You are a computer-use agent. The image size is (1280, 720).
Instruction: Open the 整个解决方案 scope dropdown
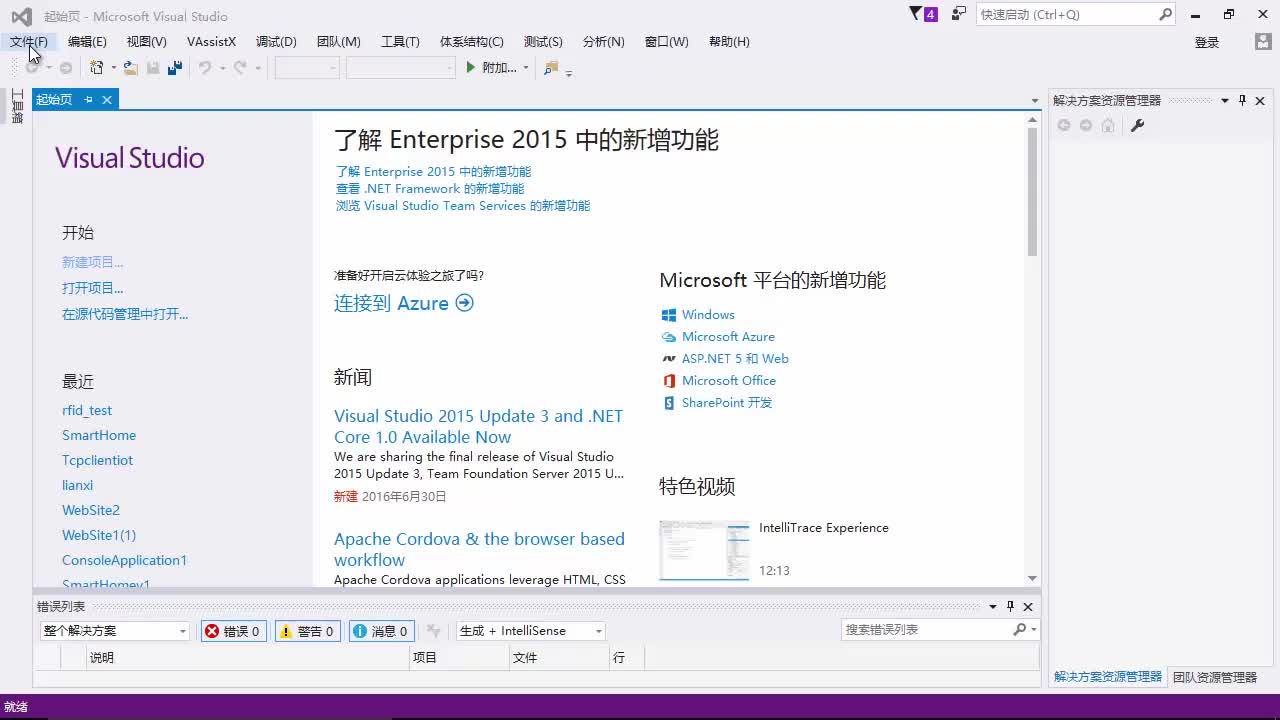tap(115, 631)
